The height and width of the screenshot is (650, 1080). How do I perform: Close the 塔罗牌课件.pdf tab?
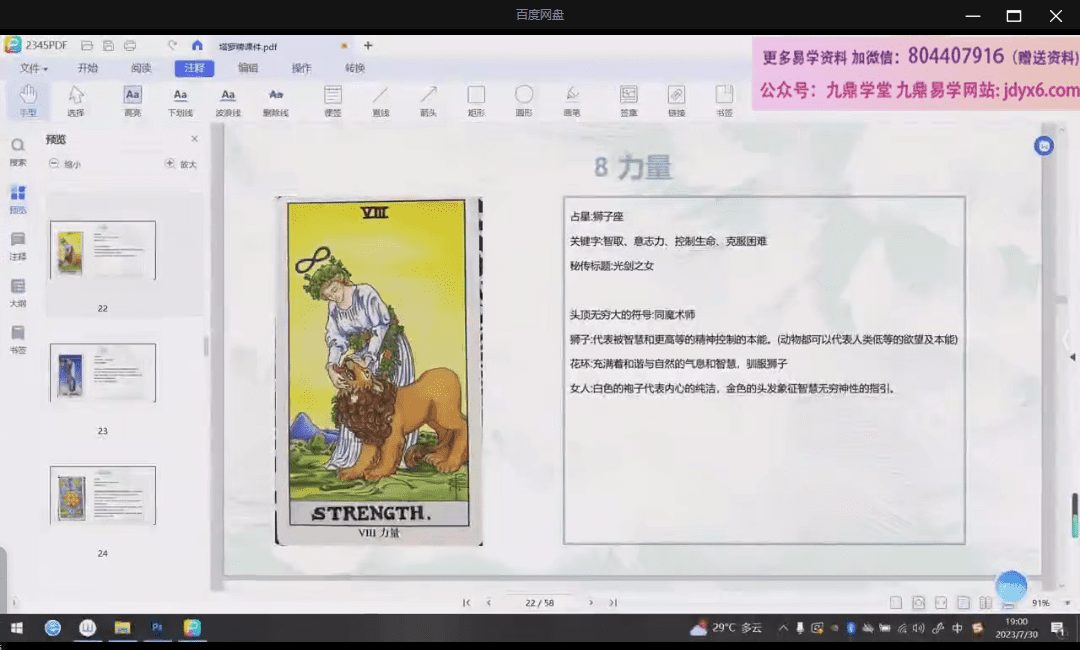coord(344,46)
